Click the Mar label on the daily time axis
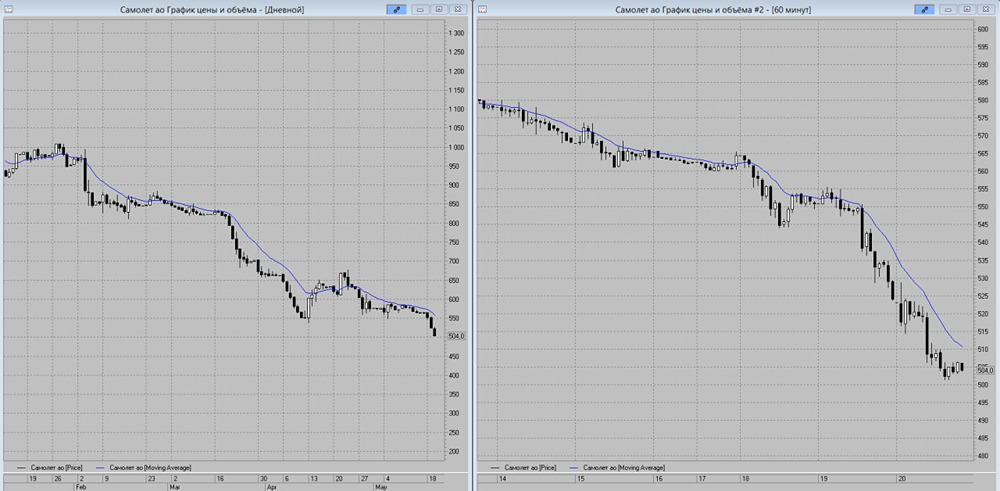This screenshot has width=1000, height=491. 174,487
